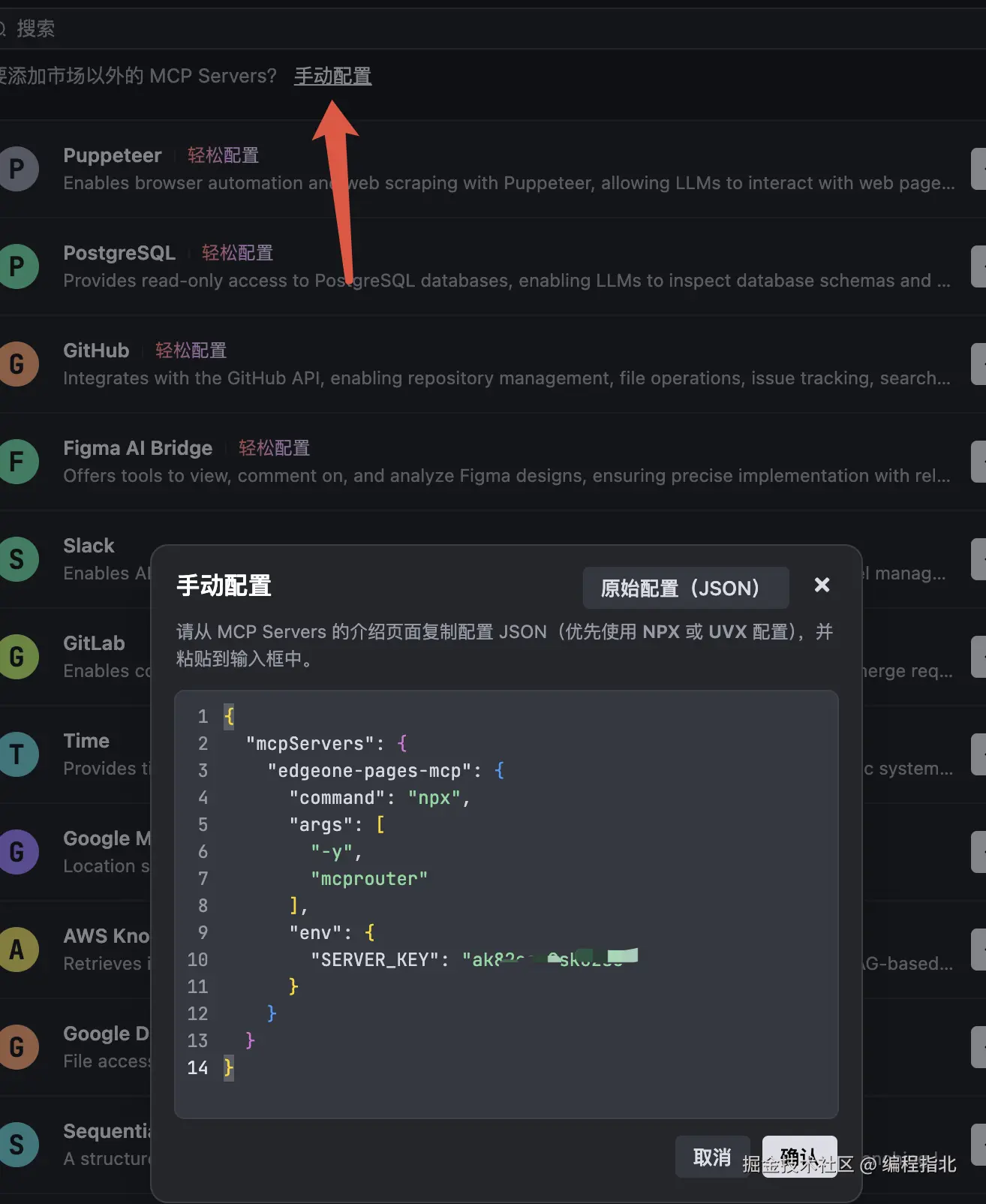Viewport: 986px width, 1204px height.
Task: Open the Puppeteer server entry title
Action: click(113, 155)
